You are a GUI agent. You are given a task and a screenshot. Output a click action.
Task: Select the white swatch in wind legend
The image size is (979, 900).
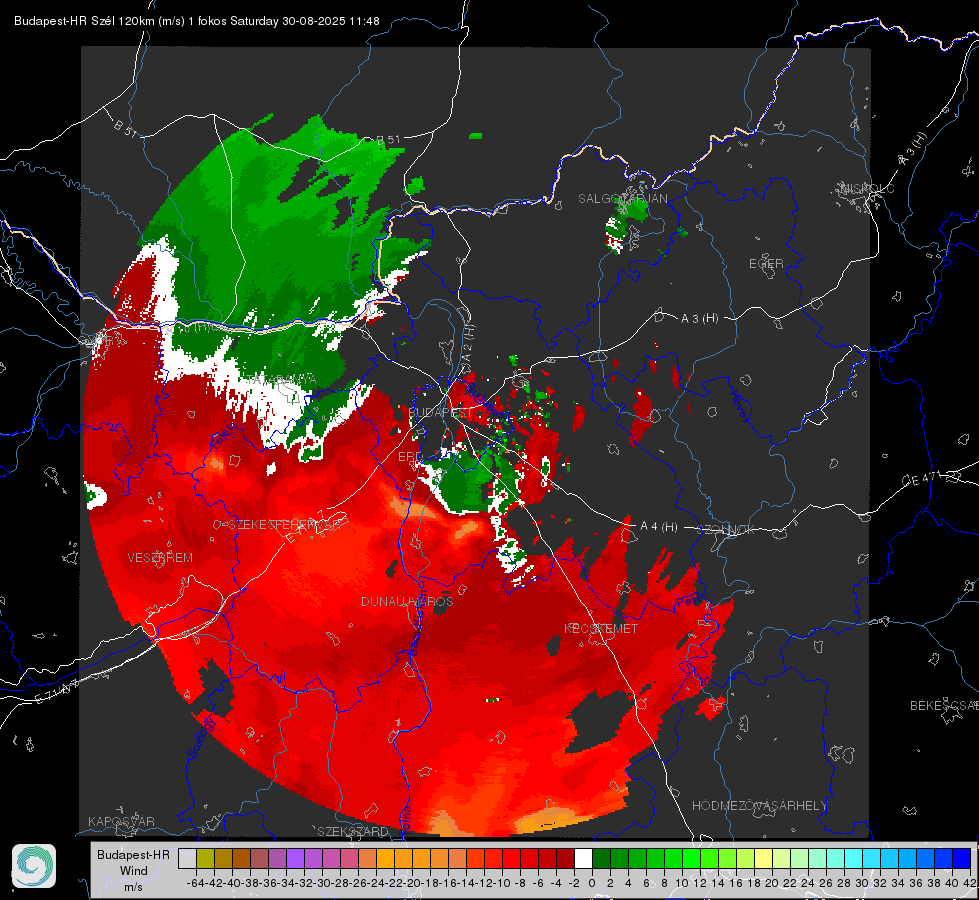(583, 858)
